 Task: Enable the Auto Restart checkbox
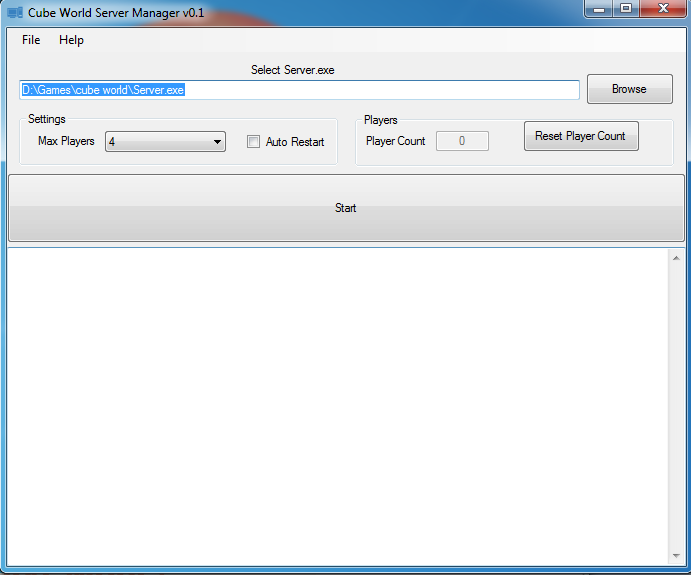[x=254, y=142]
